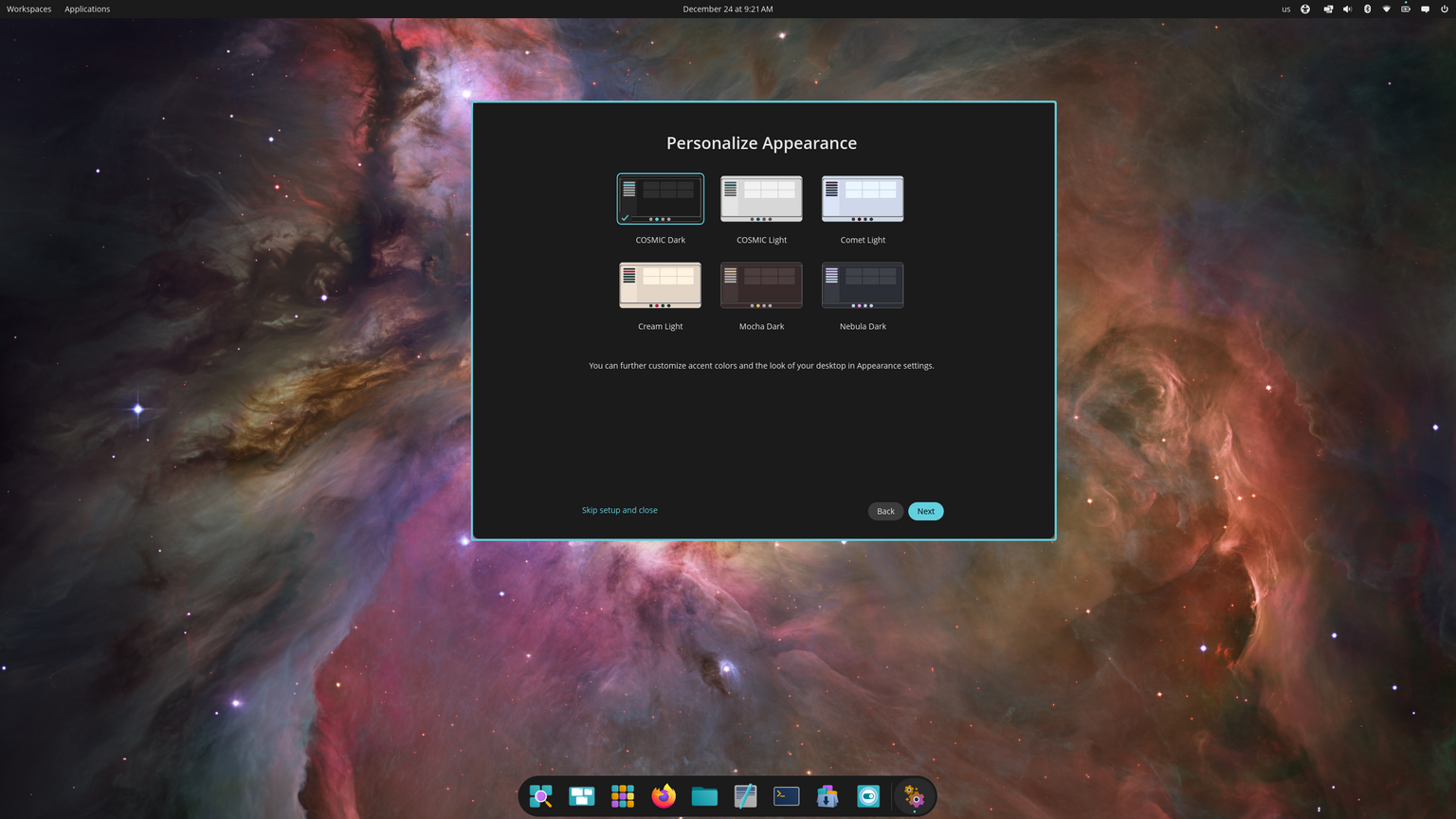Image resolution: width=1456 pixels, height=819 pixels.
Task: Click the date and time in the top bar
Action: [728, 9]
